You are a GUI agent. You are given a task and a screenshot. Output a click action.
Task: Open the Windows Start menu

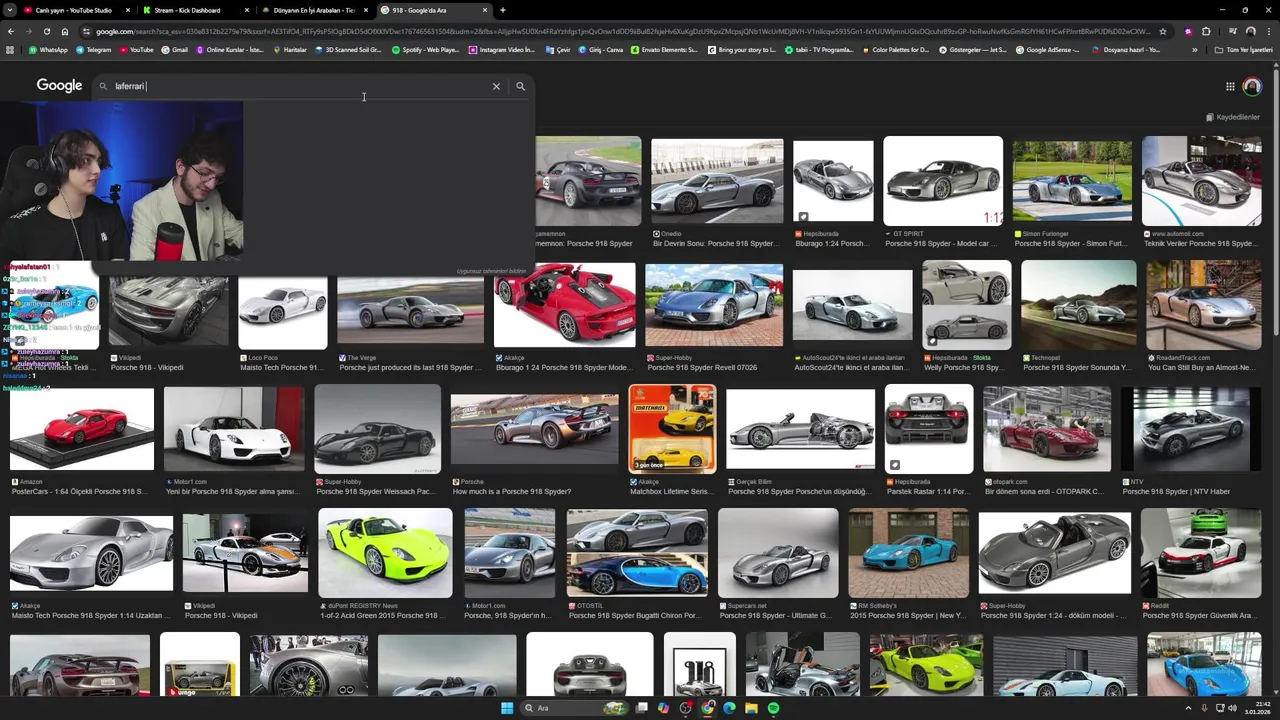(507, 708)
